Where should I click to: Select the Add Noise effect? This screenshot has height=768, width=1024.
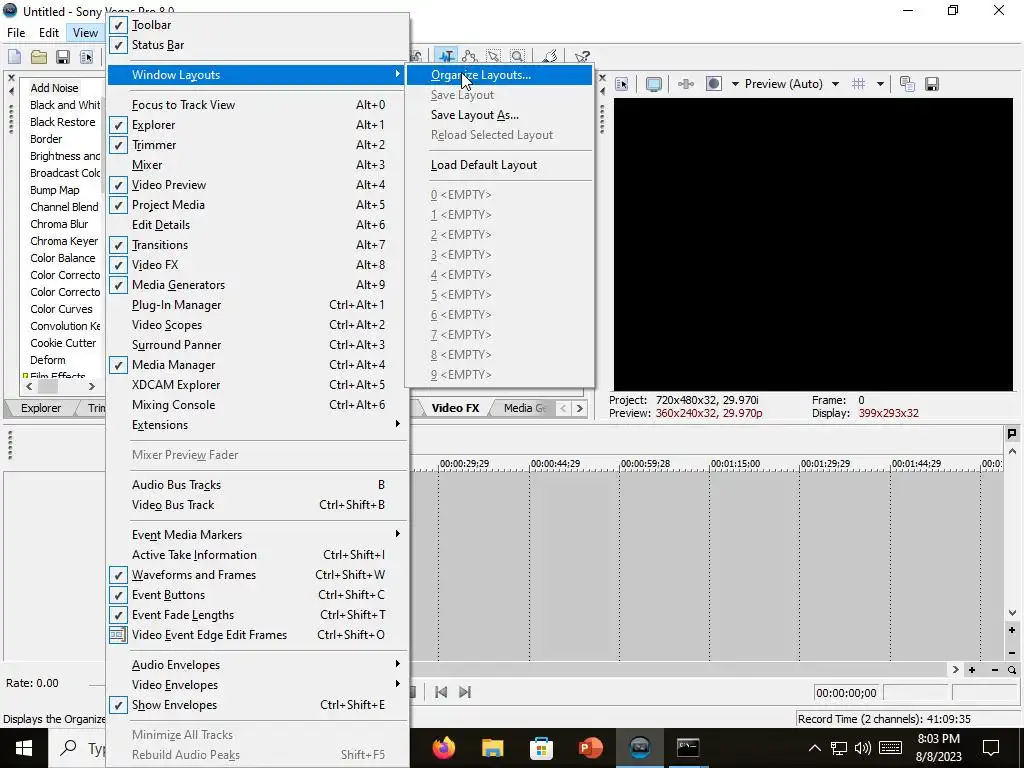[54, 88]
